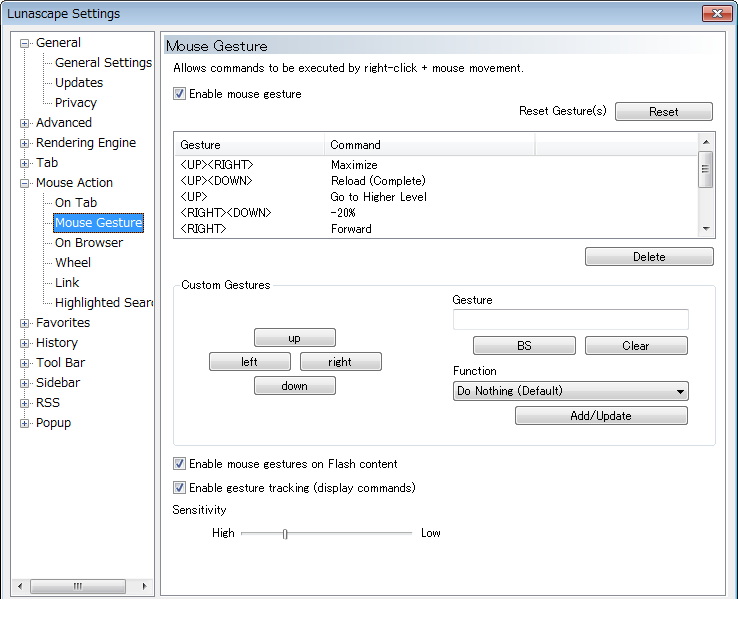Open Updates settings page
This screenshot has width=738, height=634.
(x=79, y=83)
